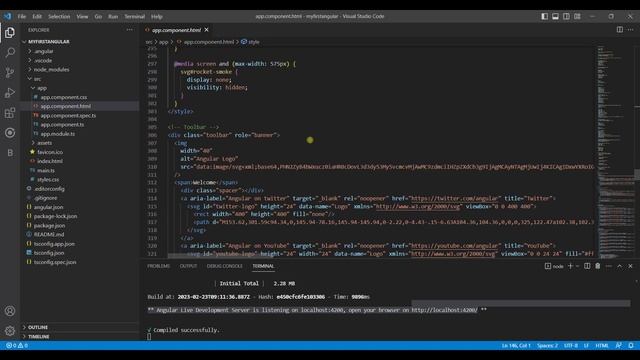Viewport: 640px width, 360px height.
Task: Open Explorer more actions ellipsis
Action: click(x=129, y=30)
